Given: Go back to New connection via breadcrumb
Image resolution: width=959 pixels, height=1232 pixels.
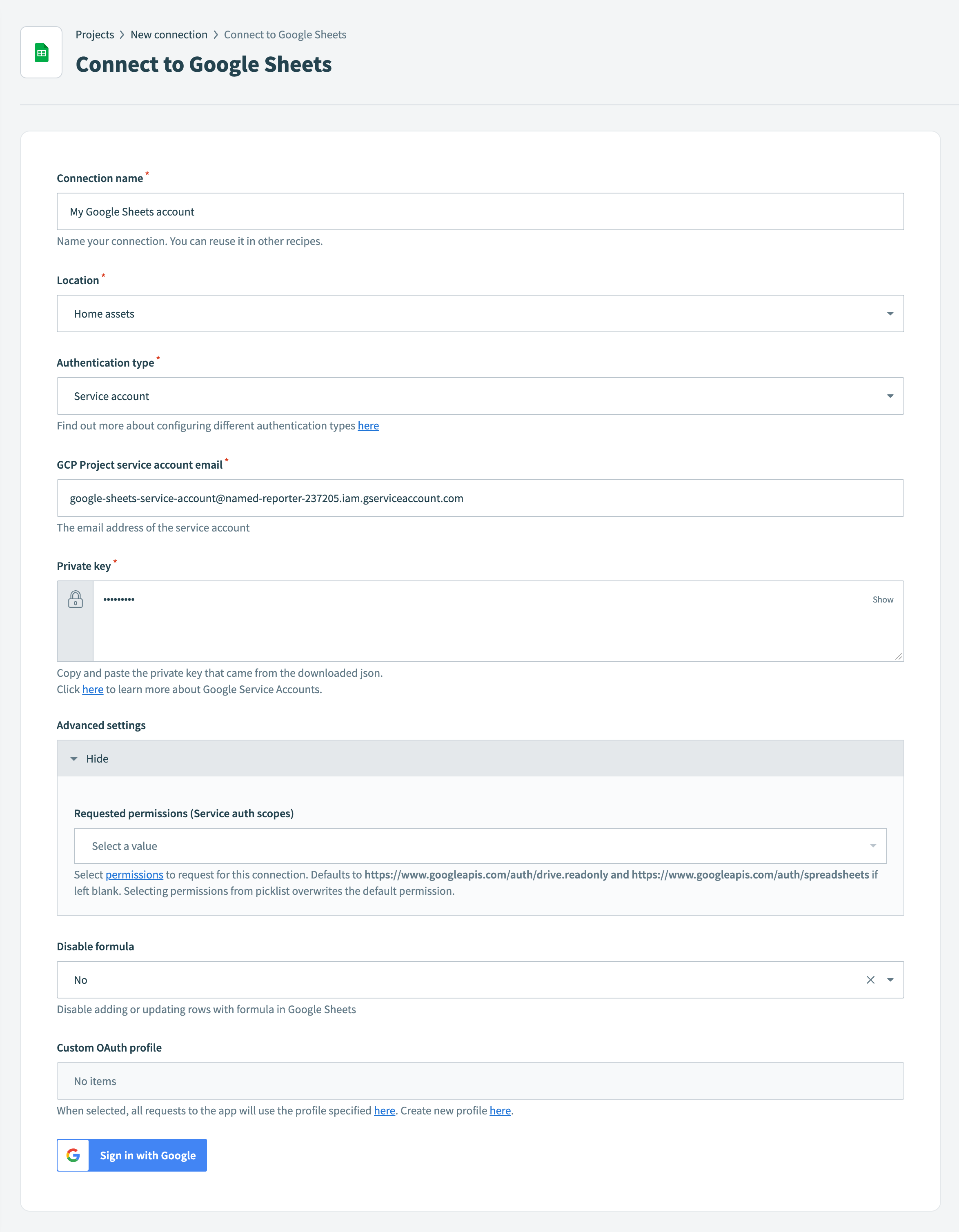Looking at the screenshot, I should [169, 34].
